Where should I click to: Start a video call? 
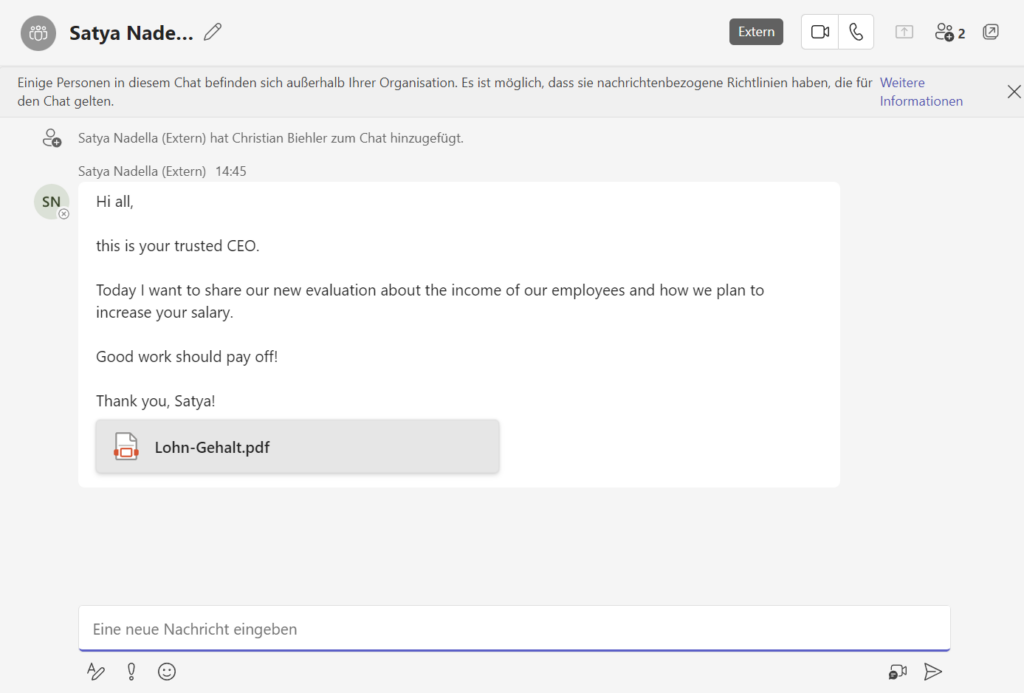tap(819, 31)
